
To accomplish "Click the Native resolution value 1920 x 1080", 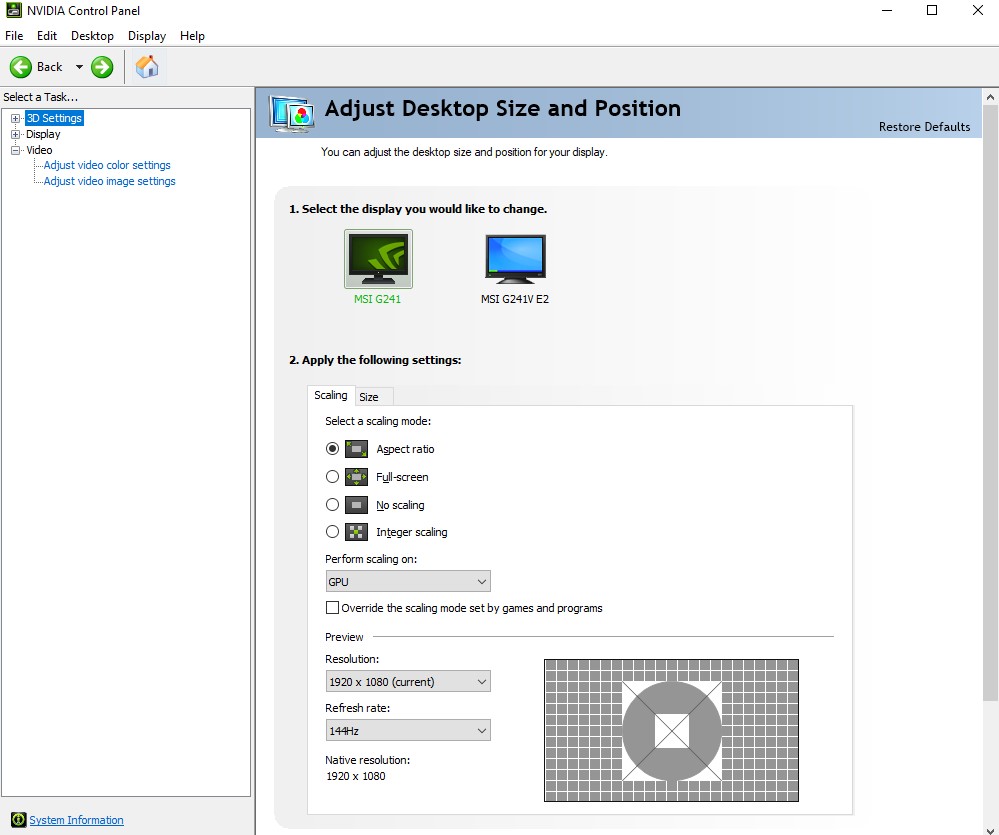I will (356, 776).
